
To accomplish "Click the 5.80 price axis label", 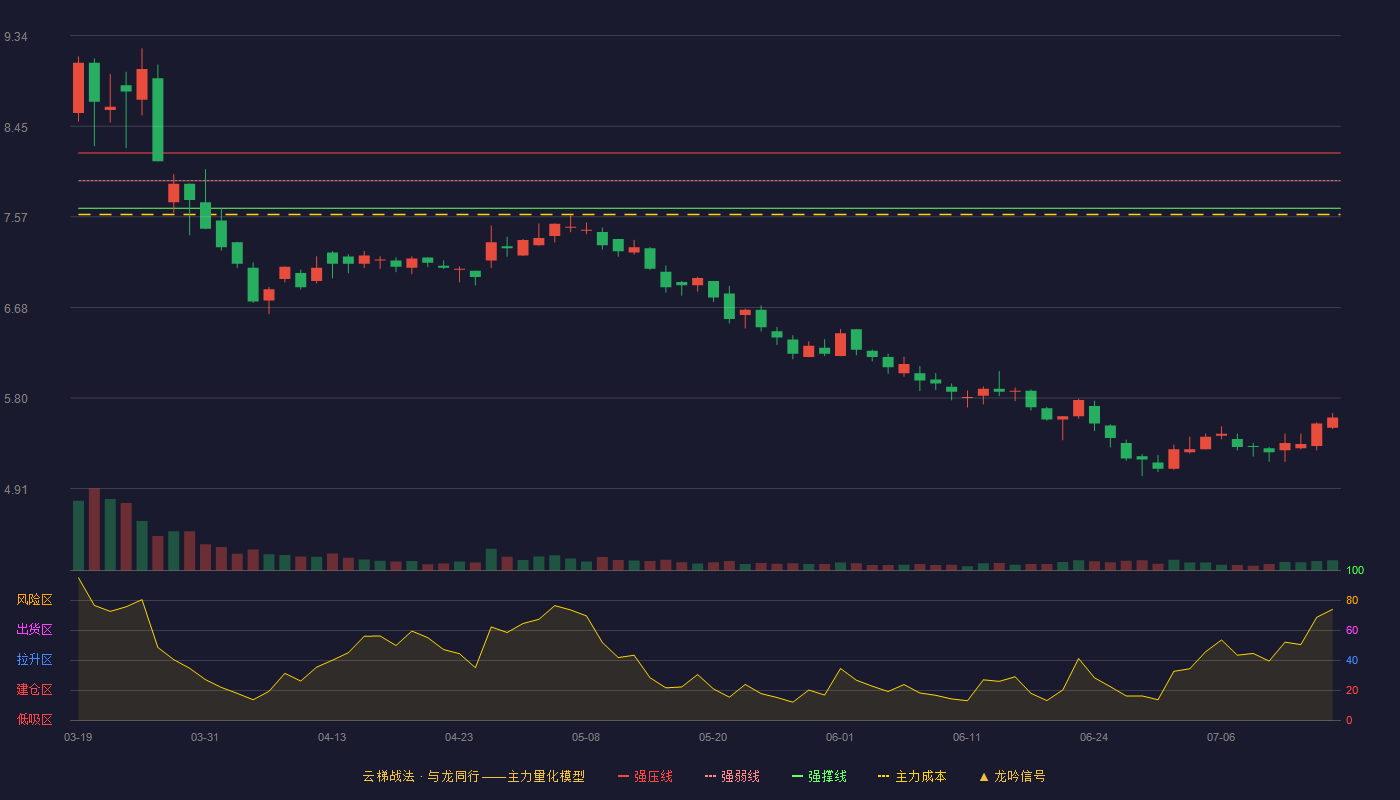I will click(x=15, y=399).
